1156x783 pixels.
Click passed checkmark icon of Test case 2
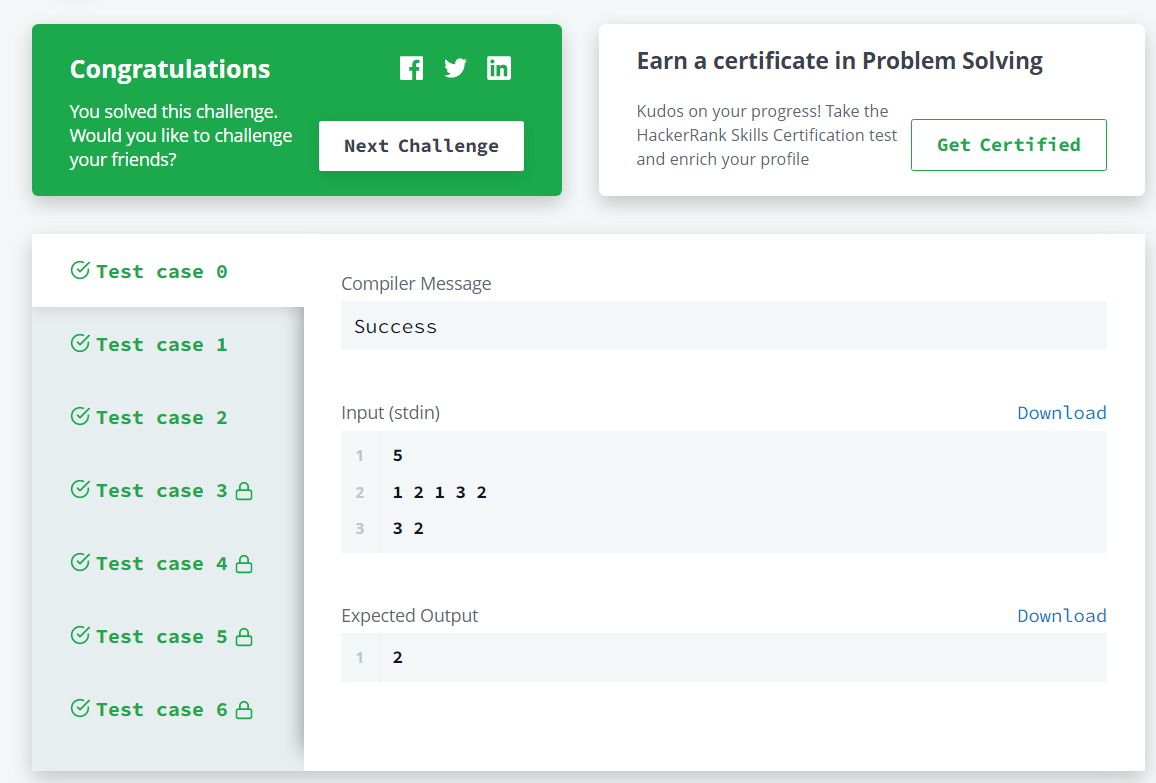pos(80,417)
